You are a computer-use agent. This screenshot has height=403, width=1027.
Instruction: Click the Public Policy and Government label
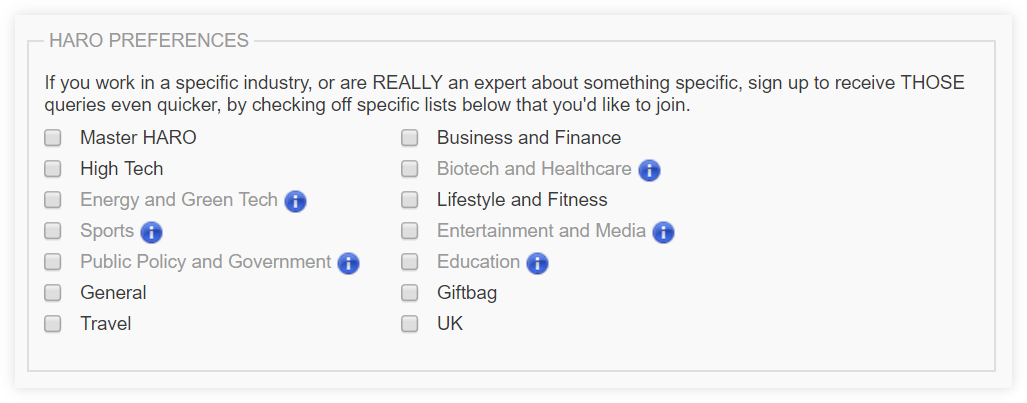(x=206, y=261)
